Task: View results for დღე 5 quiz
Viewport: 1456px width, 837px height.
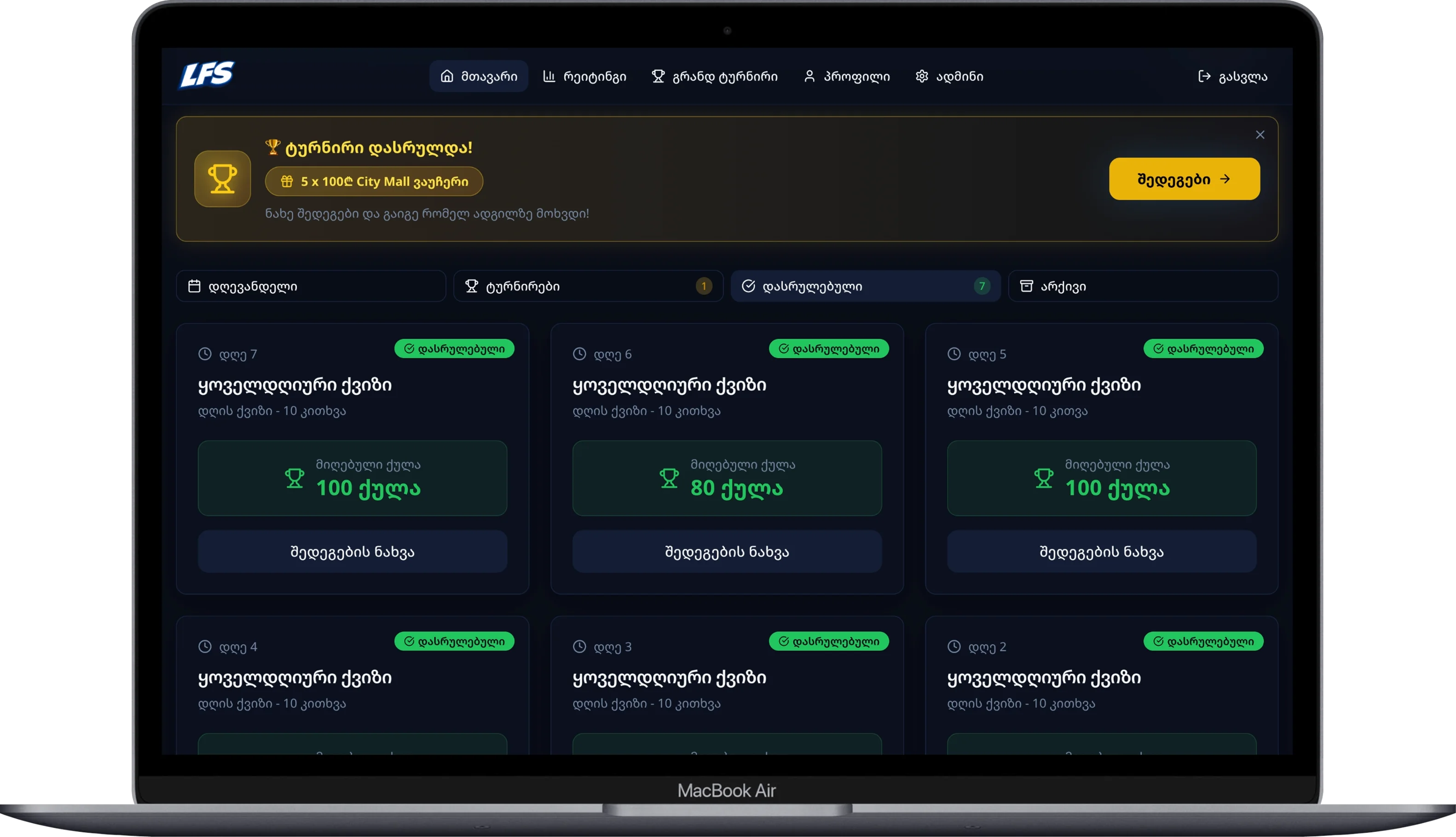Action: click(x=1102, y=551)
